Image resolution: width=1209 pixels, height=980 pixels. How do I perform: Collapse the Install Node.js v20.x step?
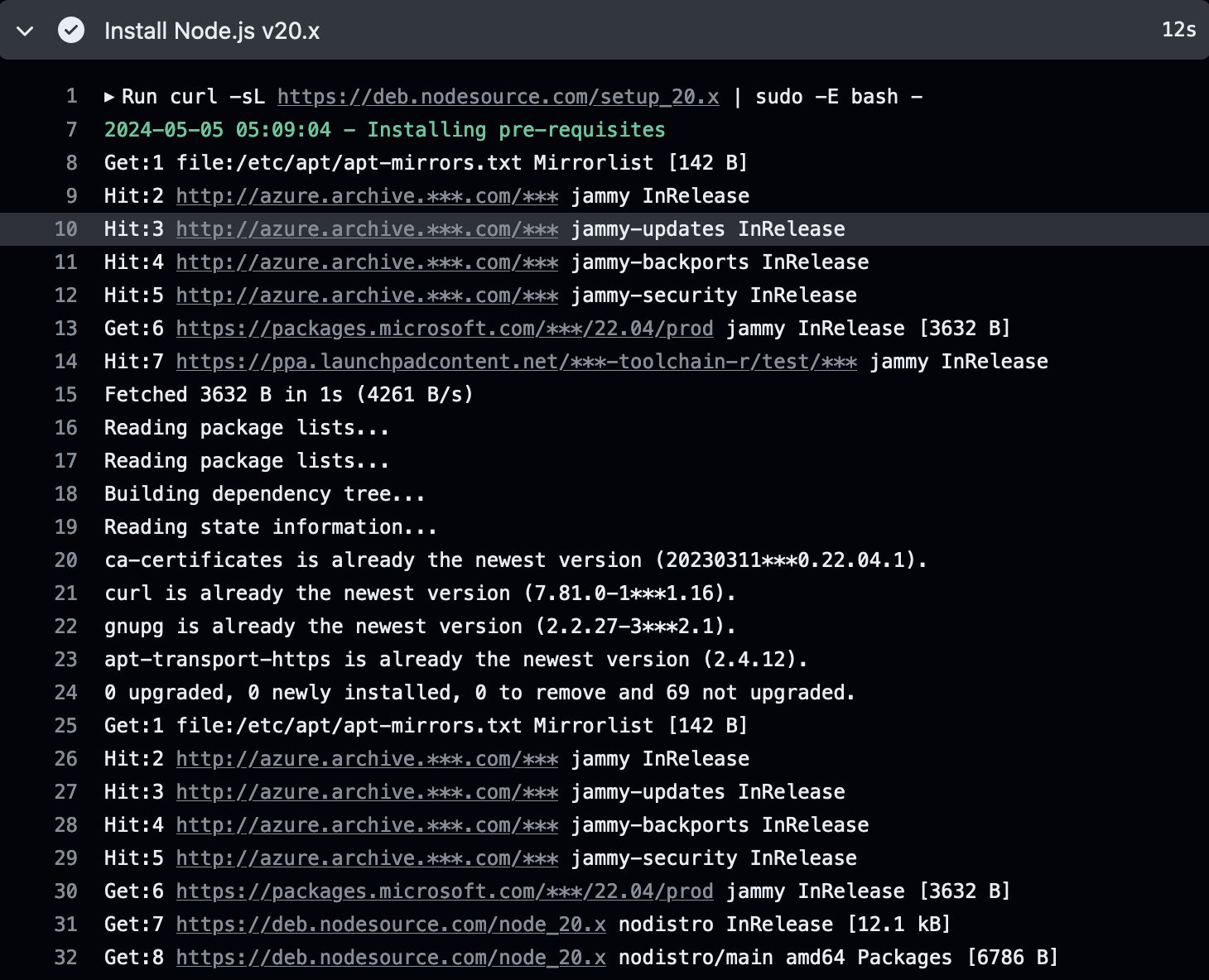click(25, 31)
